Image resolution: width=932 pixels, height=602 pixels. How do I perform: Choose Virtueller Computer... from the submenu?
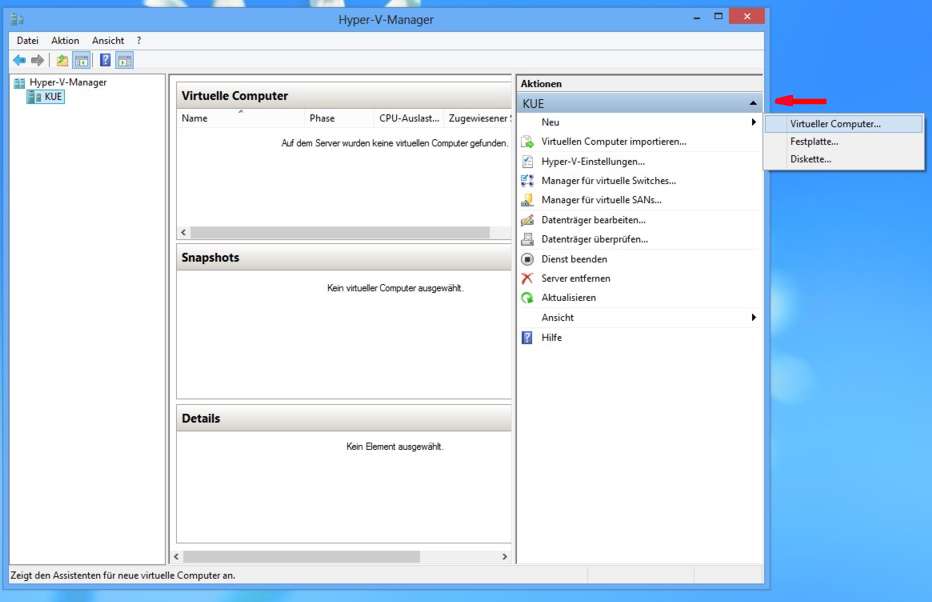844,124
